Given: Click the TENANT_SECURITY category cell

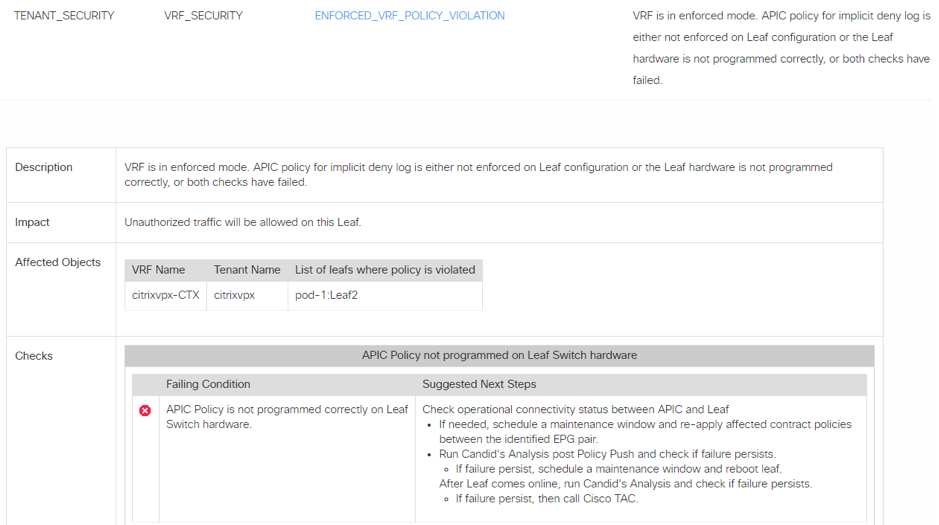Looking at the screenshot, I should [x=64, y=16].
